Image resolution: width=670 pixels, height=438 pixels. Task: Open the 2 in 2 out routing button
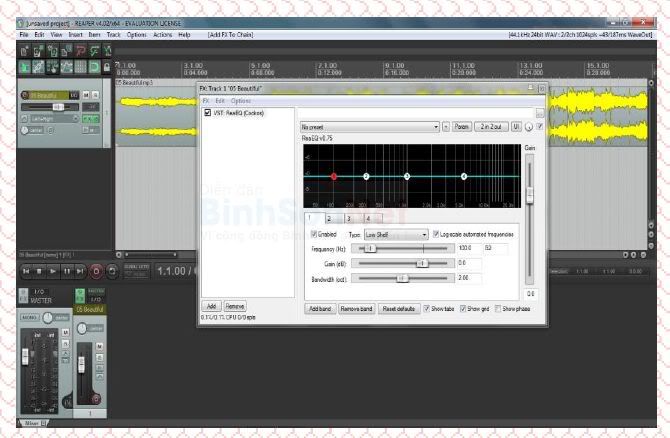pos(491,127)
